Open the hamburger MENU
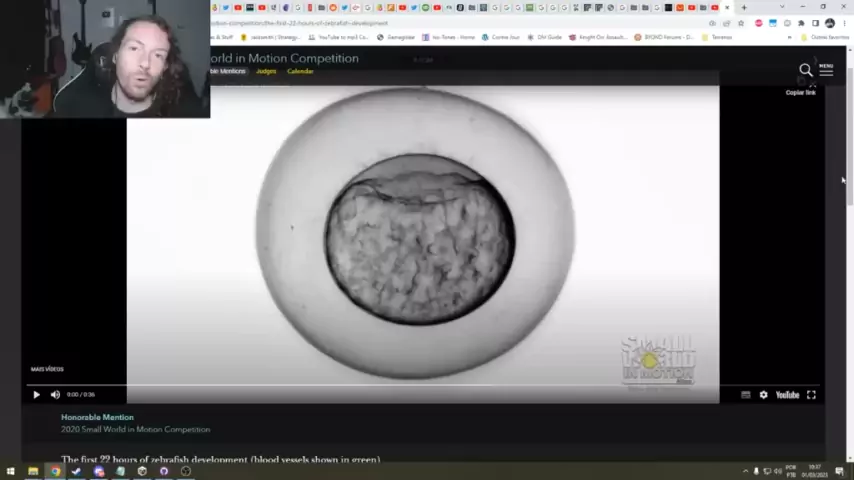The height and width of the screenshot is (480, 854). (826, 69)
